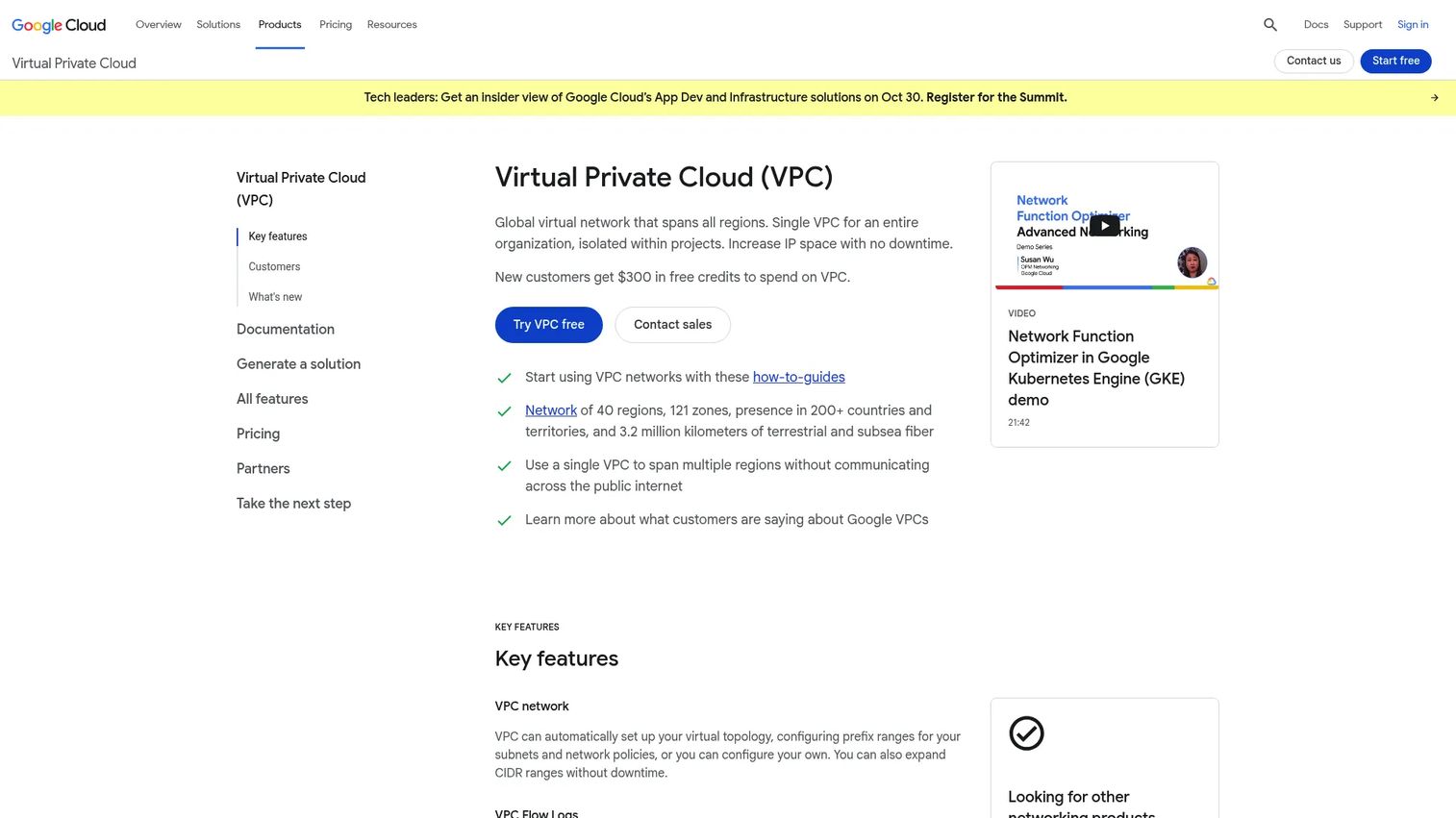1456x818 pixels.
Task: Open the how-to-guides link
Action: (798, 378)
